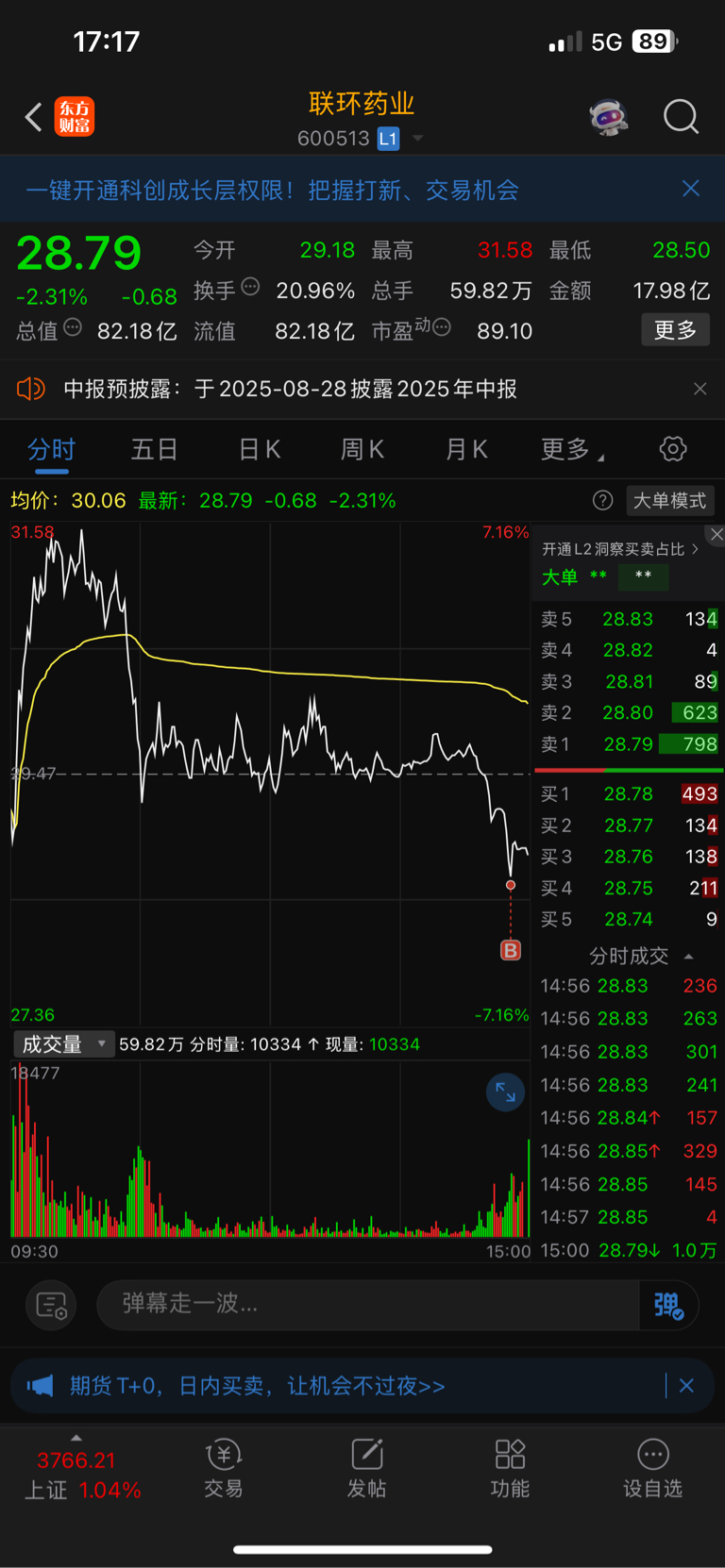Screen dimensions: 725x1568
Task: Tap the search magnifier icon
Action: [x=681, y=117]
